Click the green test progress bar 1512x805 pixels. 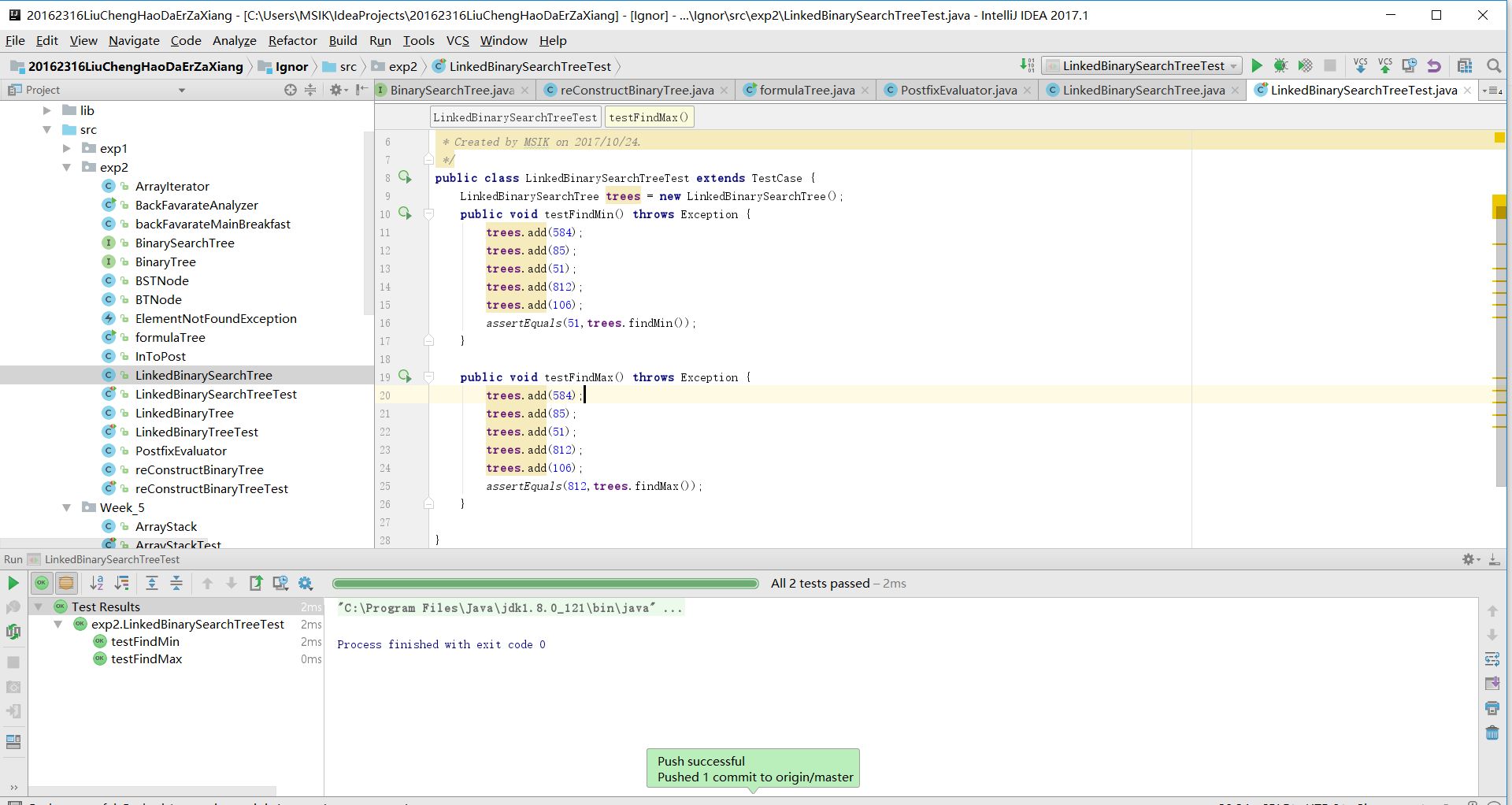tap(545, 583)
